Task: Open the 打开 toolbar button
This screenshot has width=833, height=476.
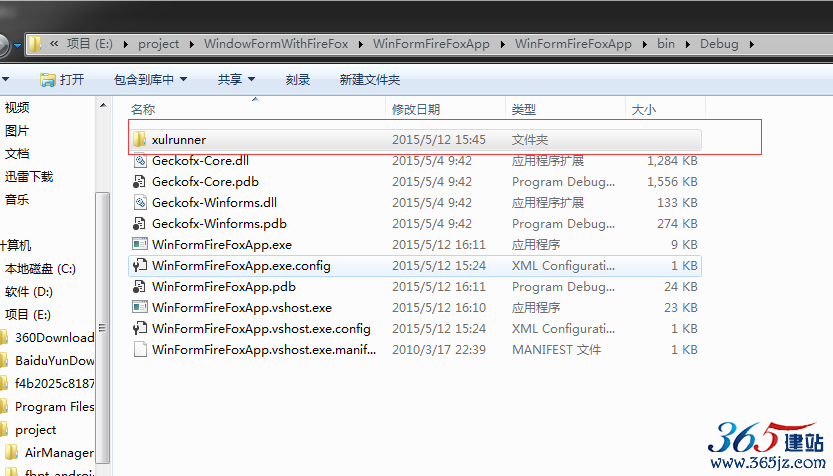Action: (62, 80)
